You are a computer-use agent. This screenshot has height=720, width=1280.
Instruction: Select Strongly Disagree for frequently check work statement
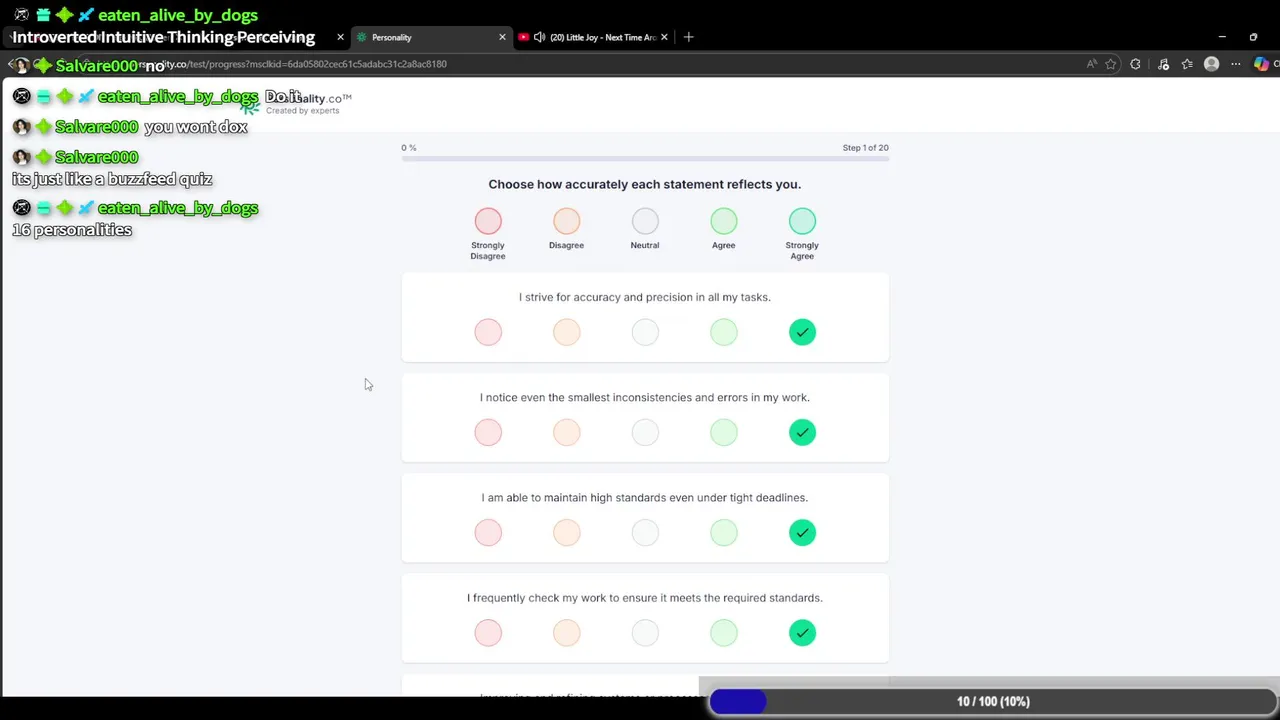tap(488, 632)
